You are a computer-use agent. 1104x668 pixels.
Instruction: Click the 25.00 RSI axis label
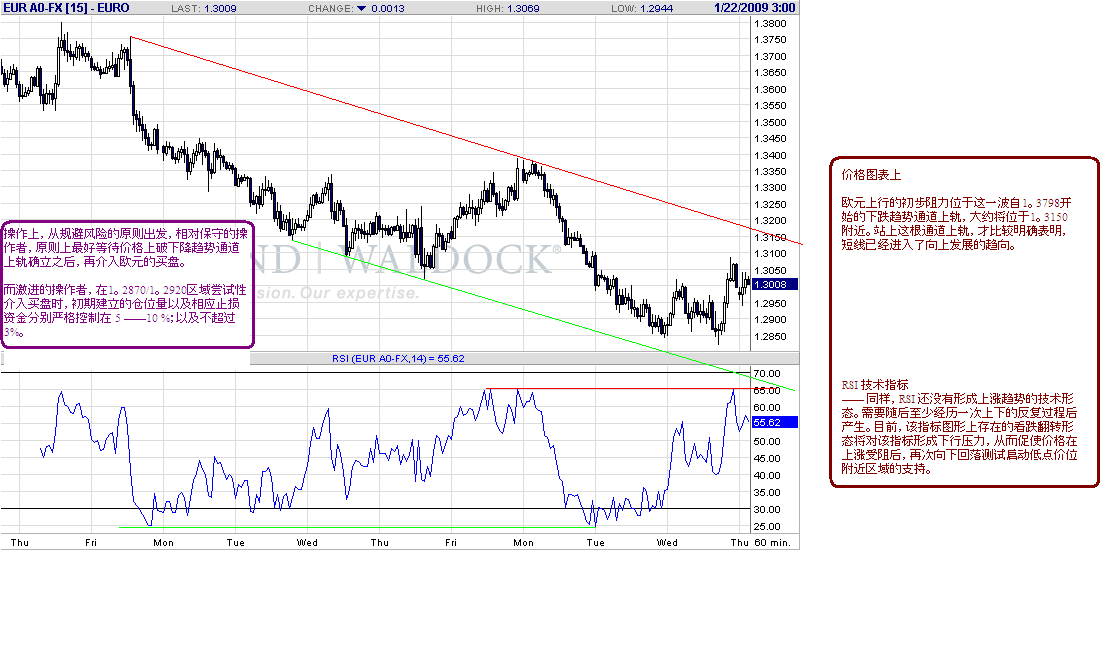click(x=767, y=527)
